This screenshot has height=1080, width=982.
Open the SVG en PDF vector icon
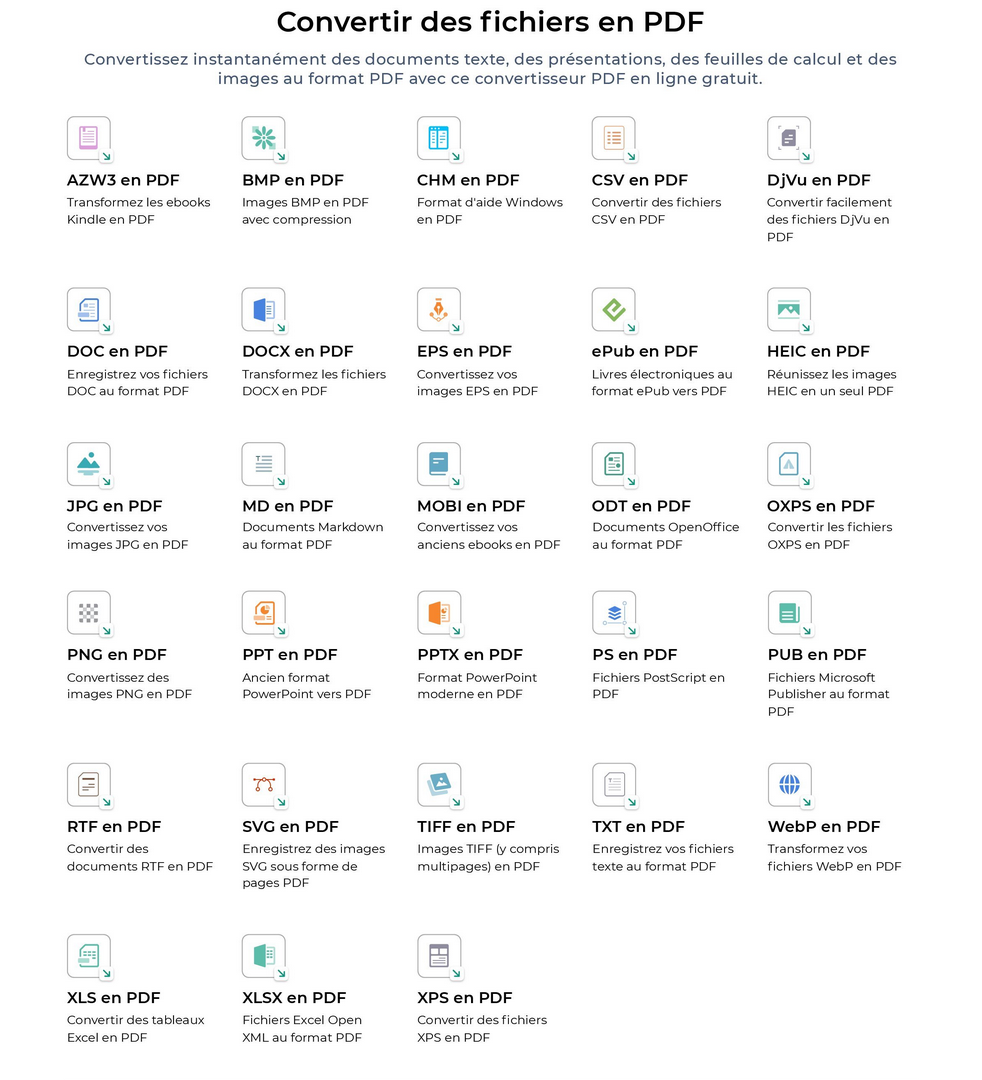click(x=264, y=785)
